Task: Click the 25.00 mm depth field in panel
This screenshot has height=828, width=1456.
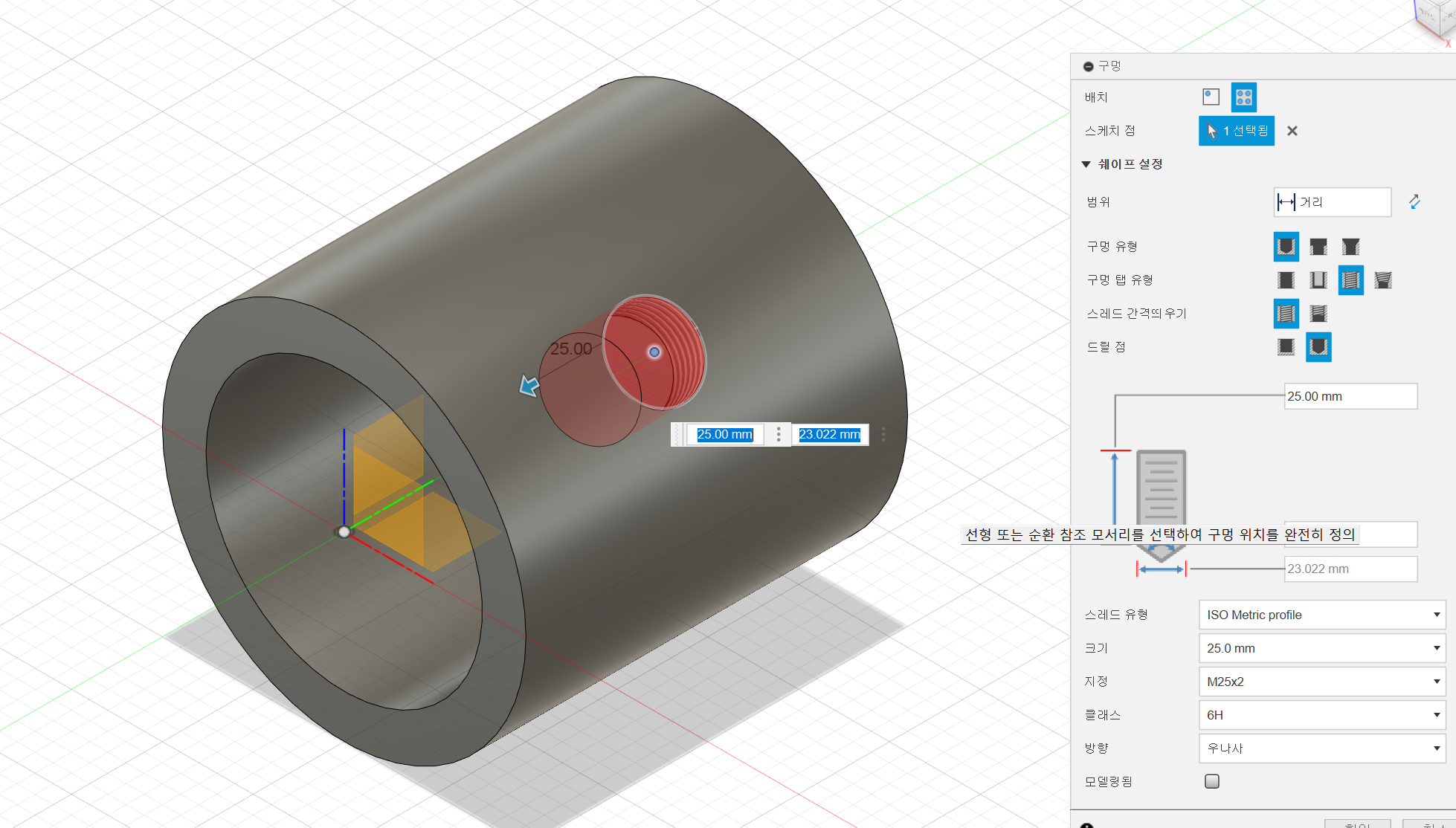Action: pyautogui.click(x=1350, y=396)
